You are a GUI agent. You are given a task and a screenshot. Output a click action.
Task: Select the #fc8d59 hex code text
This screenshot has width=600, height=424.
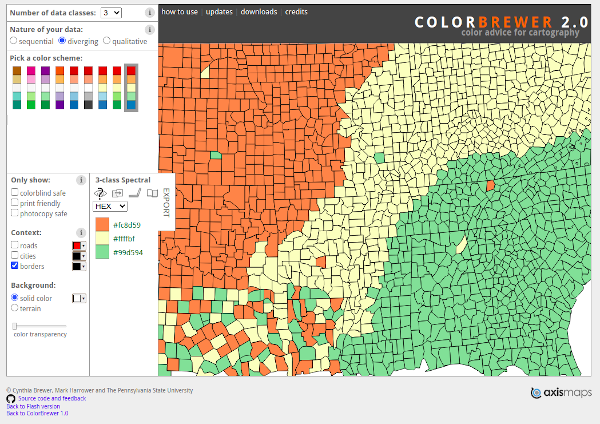(127, 225)
